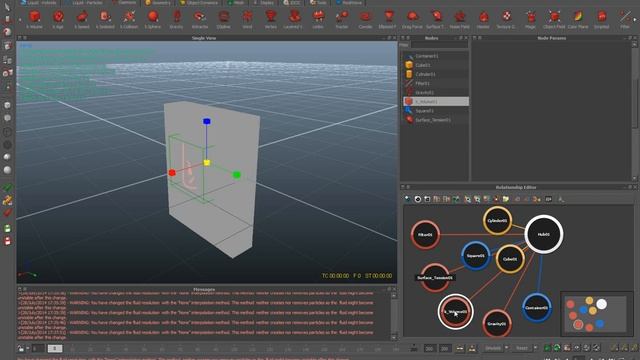This screenshot has height=360, width=640.
Task: Click the Nodes filter input field
Action: point(439,44)
